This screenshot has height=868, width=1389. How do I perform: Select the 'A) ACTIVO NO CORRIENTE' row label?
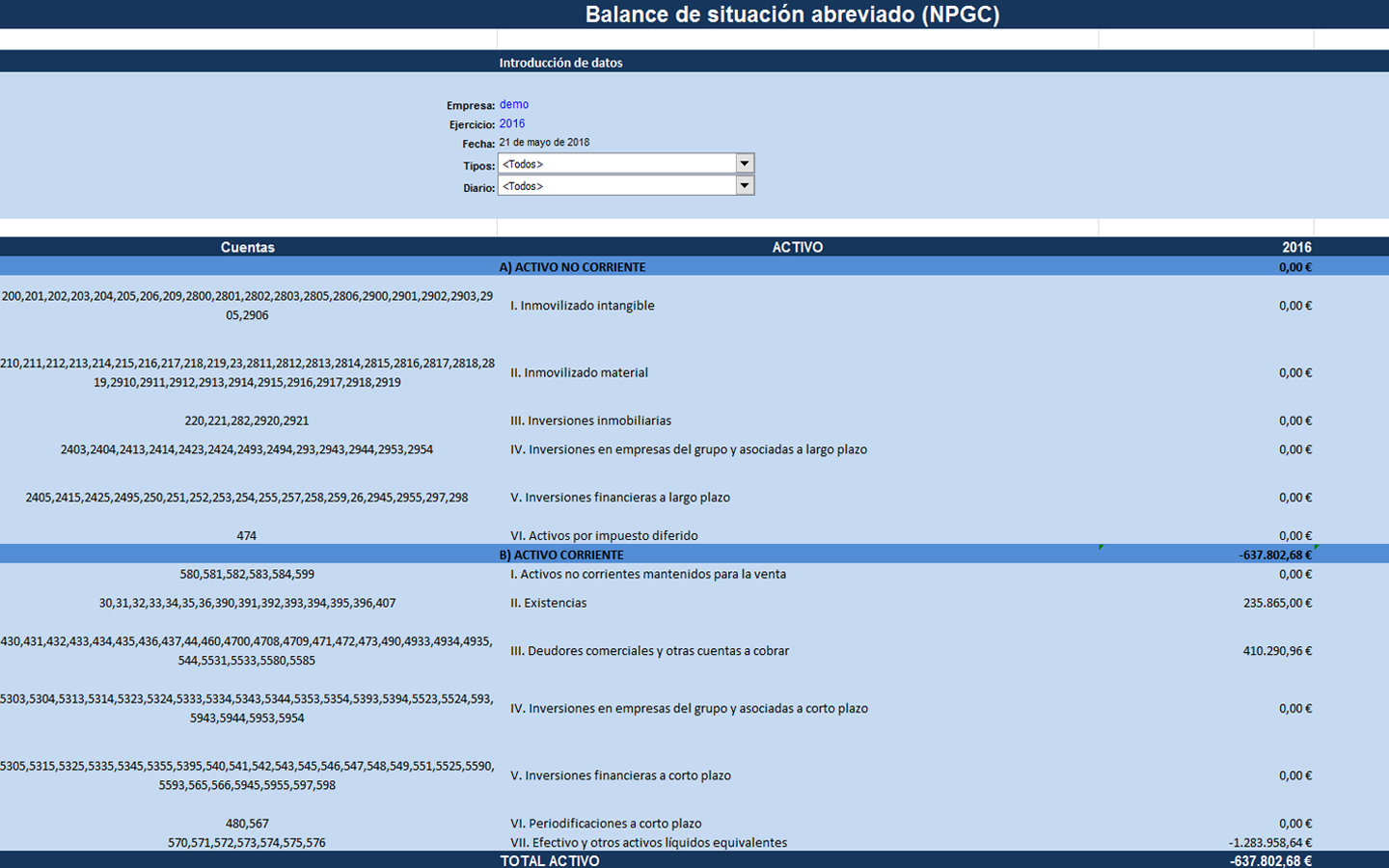[572, 267]
